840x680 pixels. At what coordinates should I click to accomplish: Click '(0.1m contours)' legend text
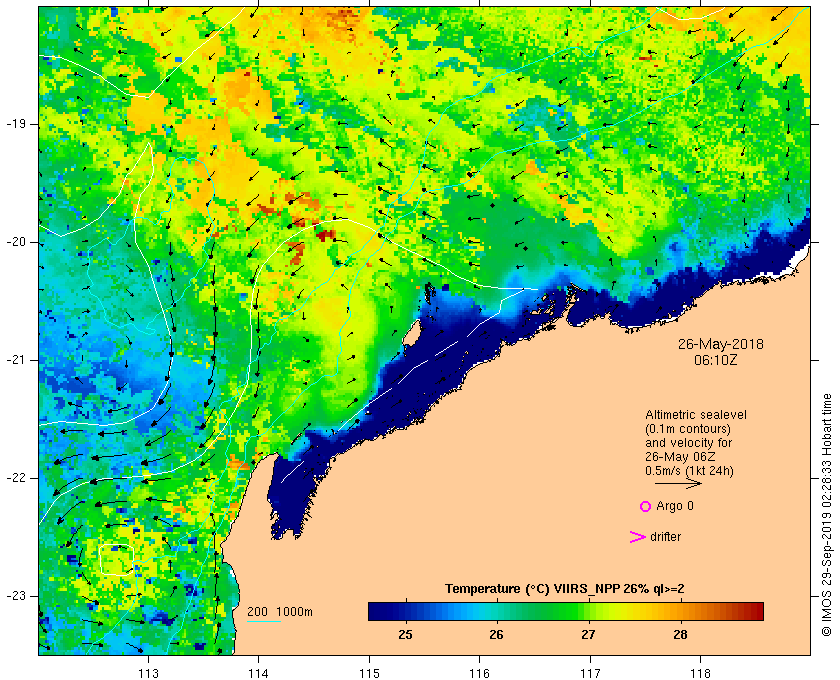pos(688,429)
